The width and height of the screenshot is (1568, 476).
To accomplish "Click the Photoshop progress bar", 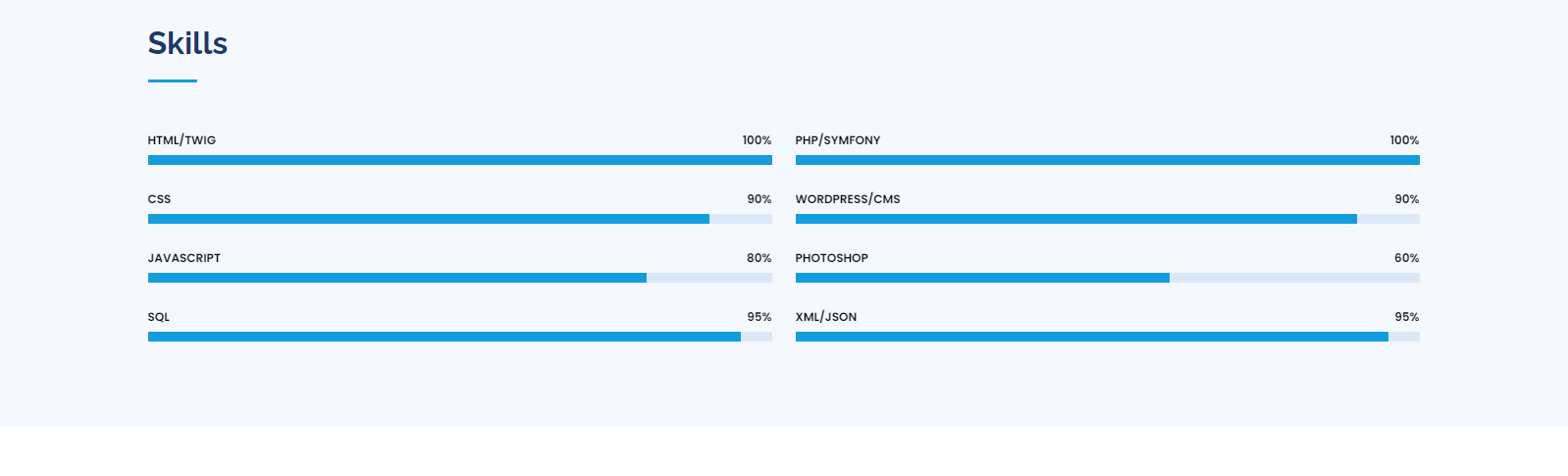I will coord(1107,278).
